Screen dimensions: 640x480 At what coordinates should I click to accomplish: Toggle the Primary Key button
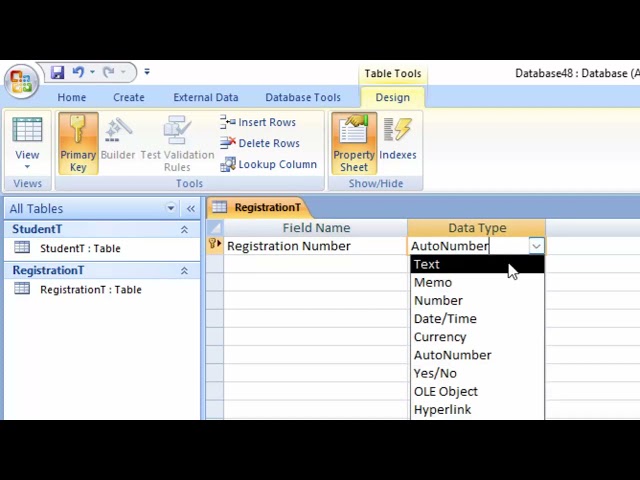(x=78, y=143)
